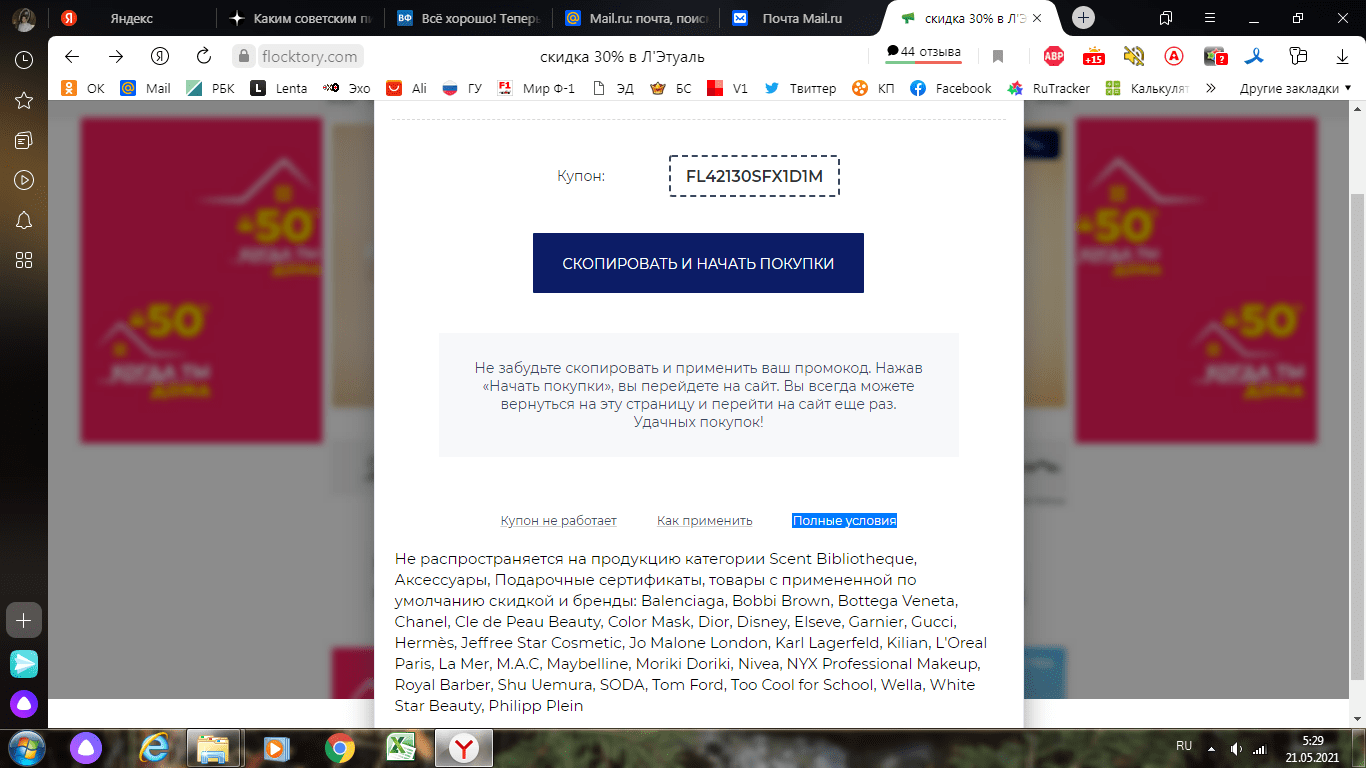Open the OK bookmark
1366x768 pixels.
click(x=83, y=88)
